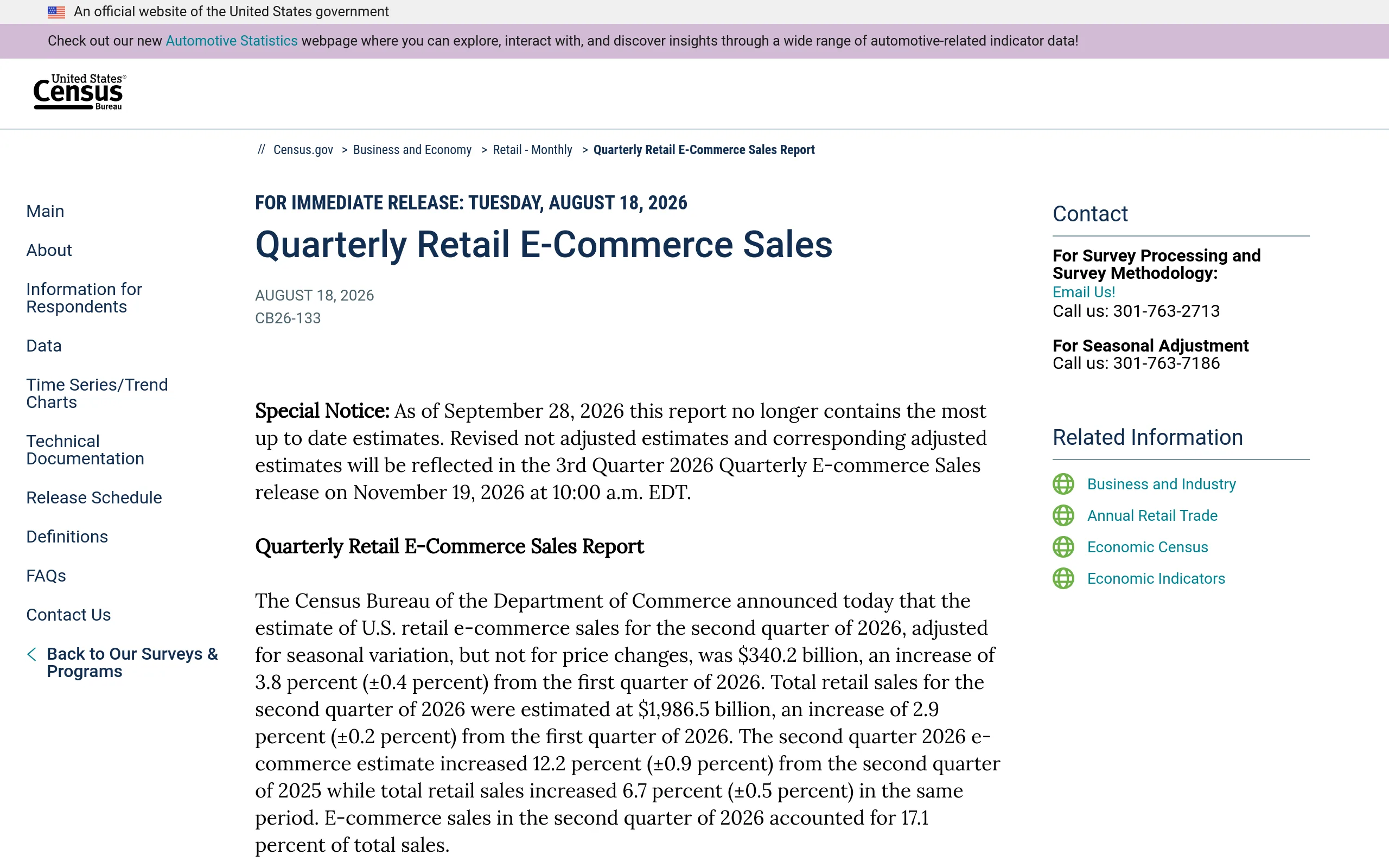
Task: Click the Census Bureau logo
Action: 79,92
